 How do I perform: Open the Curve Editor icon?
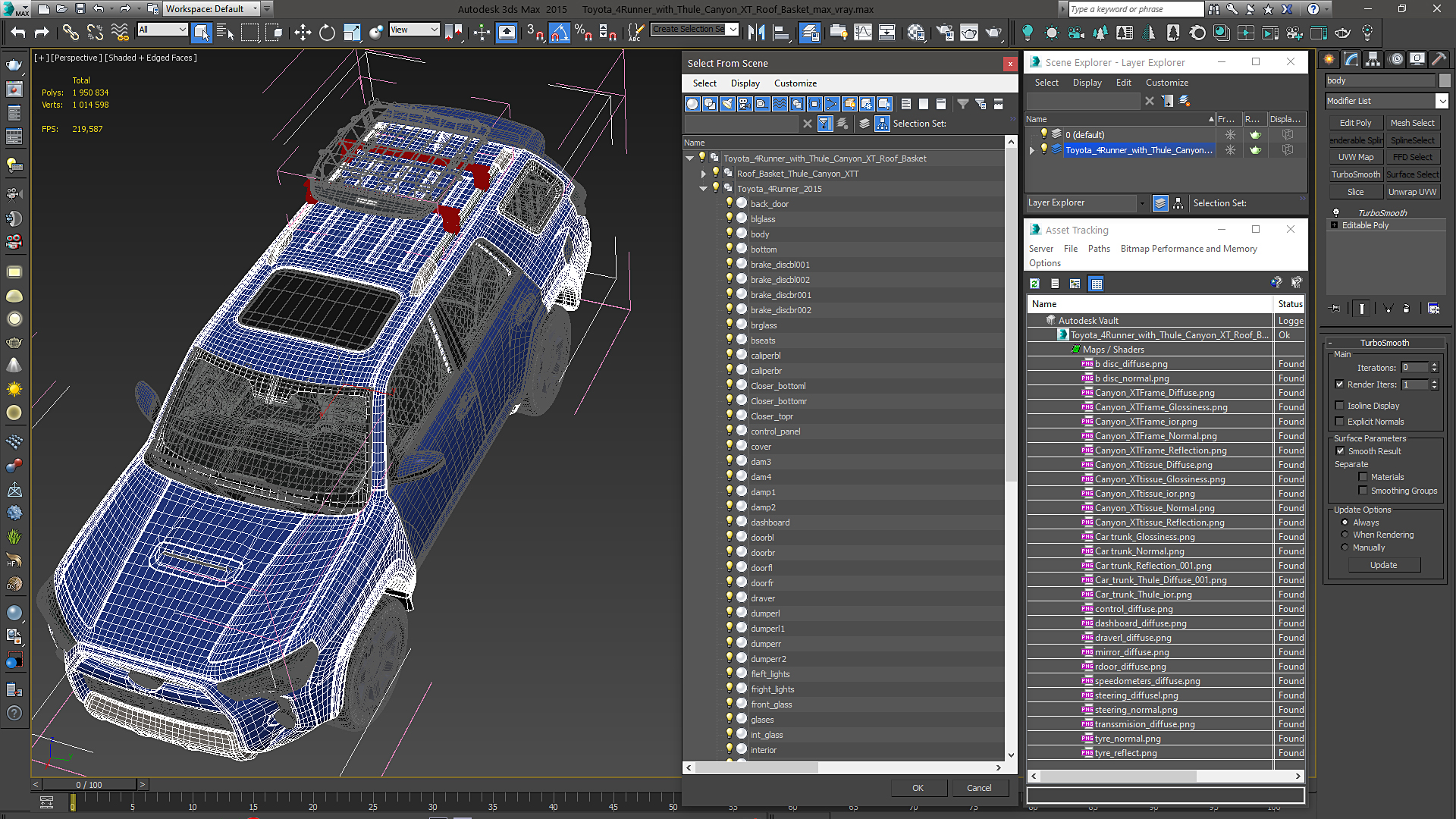[863, 32]
